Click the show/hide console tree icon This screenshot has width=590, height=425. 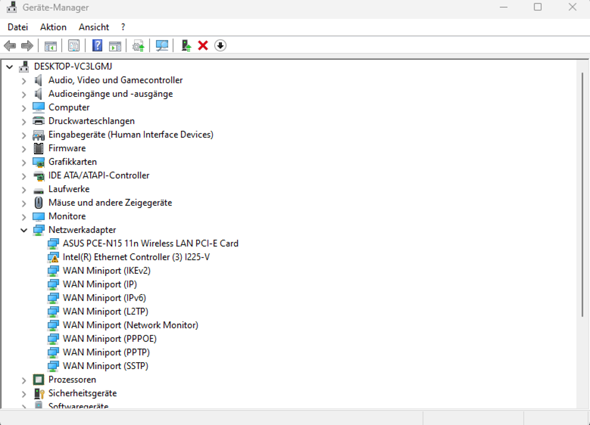pyautogui.click(x=50, y=46)
